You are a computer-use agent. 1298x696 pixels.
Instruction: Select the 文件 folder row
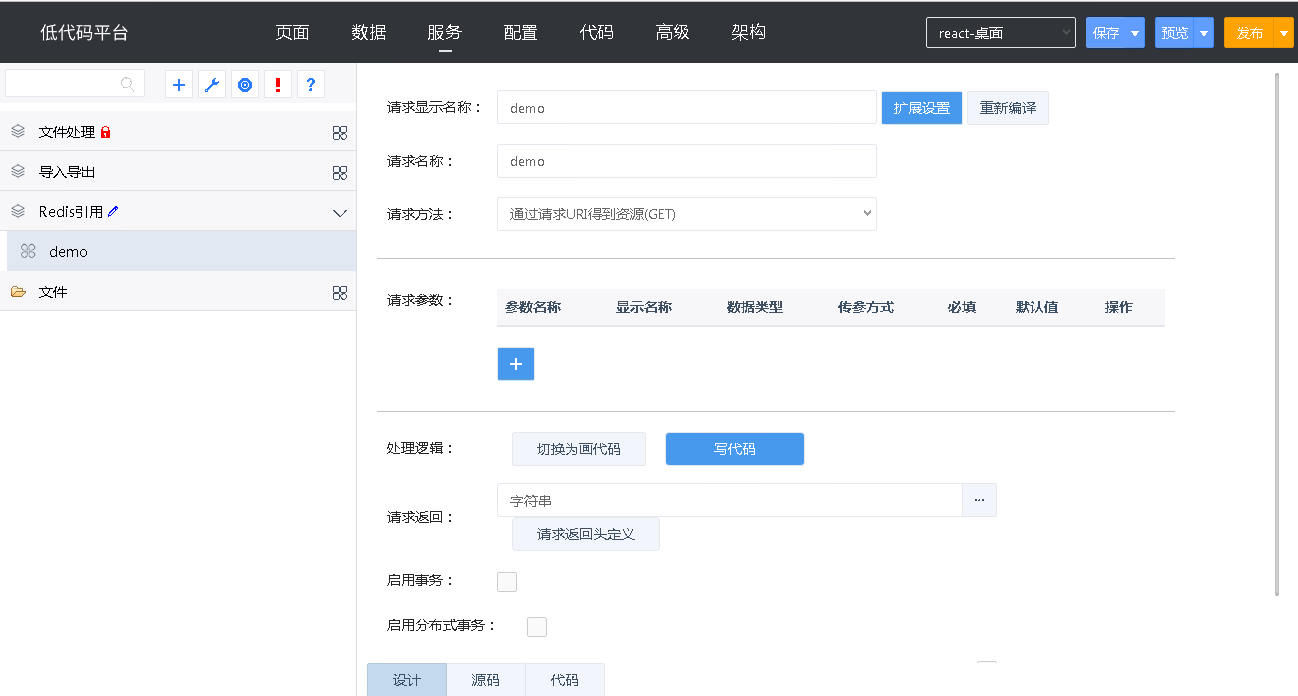[x=178, y=291]
